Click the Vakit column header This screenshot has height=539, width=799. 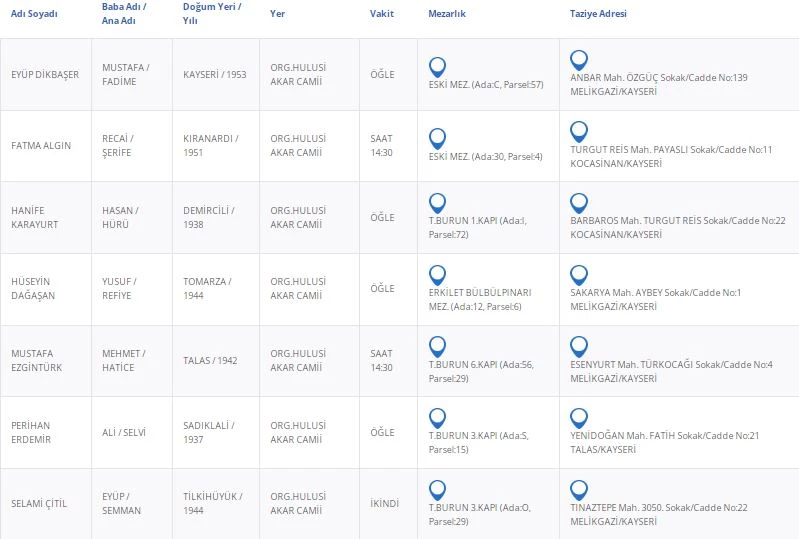381,14
